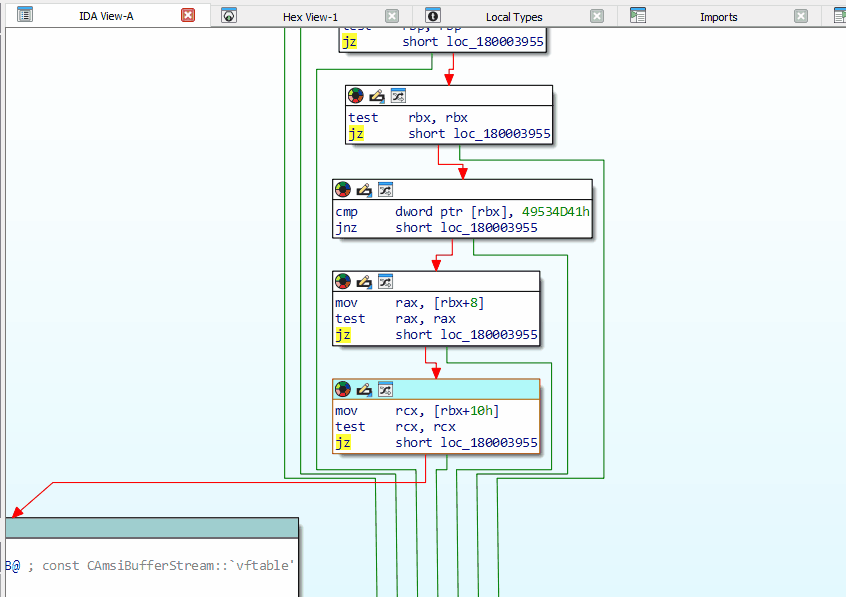
Task: Collapse the 'mov rax, [rbx+8]' node via group icon
Action: coord(385,282)
